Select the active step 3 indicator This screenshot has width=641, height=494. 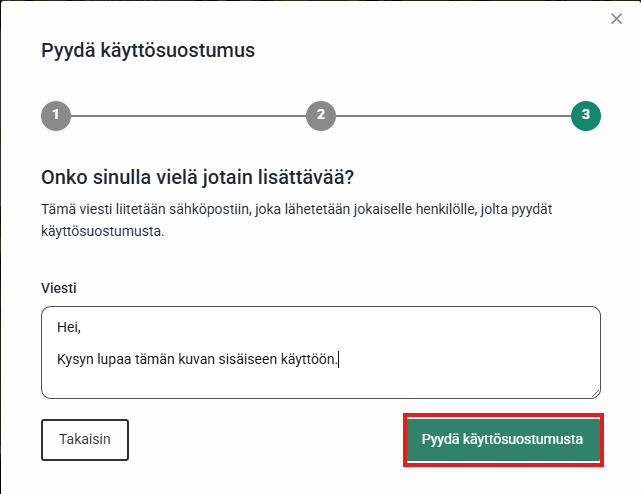click(585, 115)
